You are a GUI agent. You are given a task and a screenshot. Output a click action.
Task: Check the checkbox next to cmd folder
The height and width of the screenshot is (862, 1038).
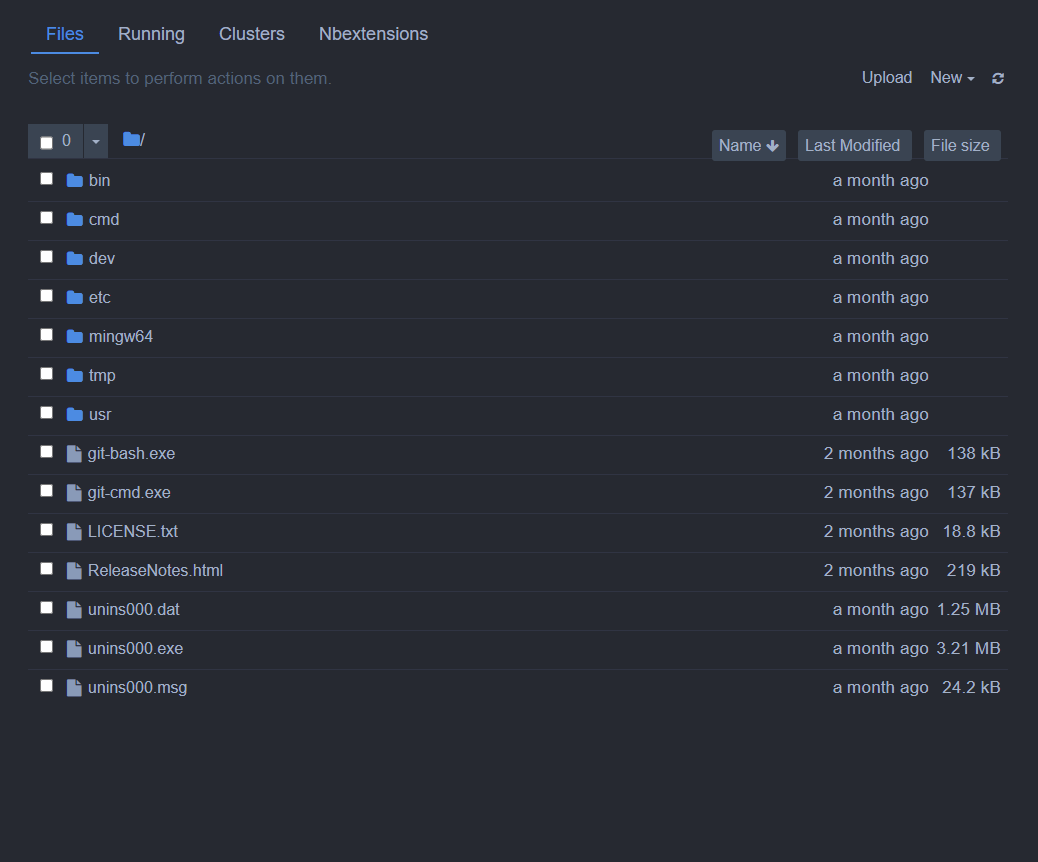[46, 217]
